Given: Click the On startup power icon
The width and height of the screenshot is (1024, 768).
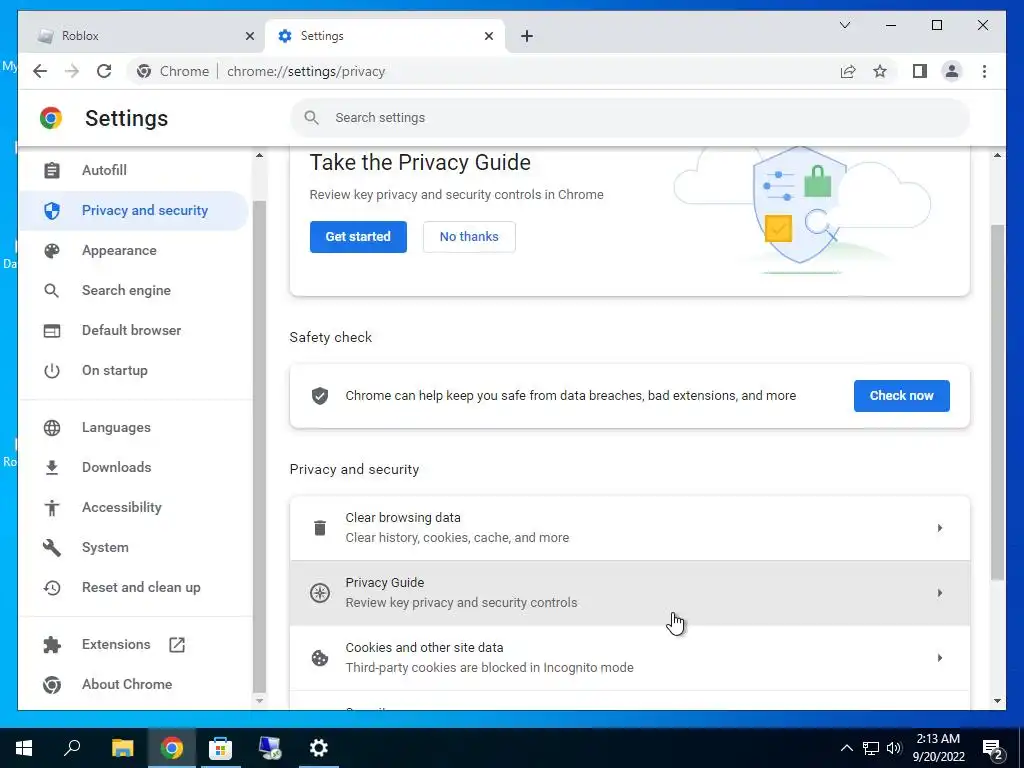Looking at the screenshot, I should click(52, 370).
